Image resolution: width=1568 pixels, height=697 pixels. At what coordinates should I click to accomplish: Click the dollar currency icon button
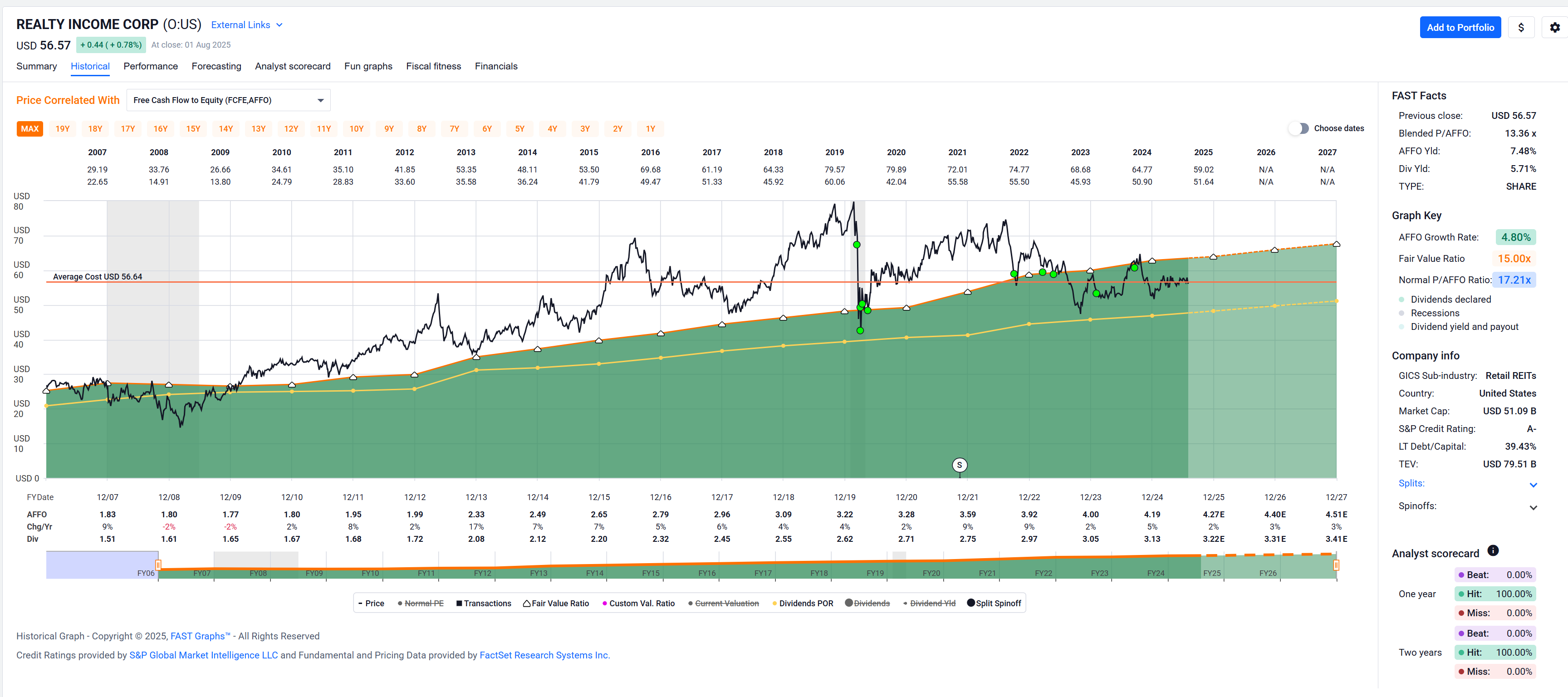tap(1521, 27)
